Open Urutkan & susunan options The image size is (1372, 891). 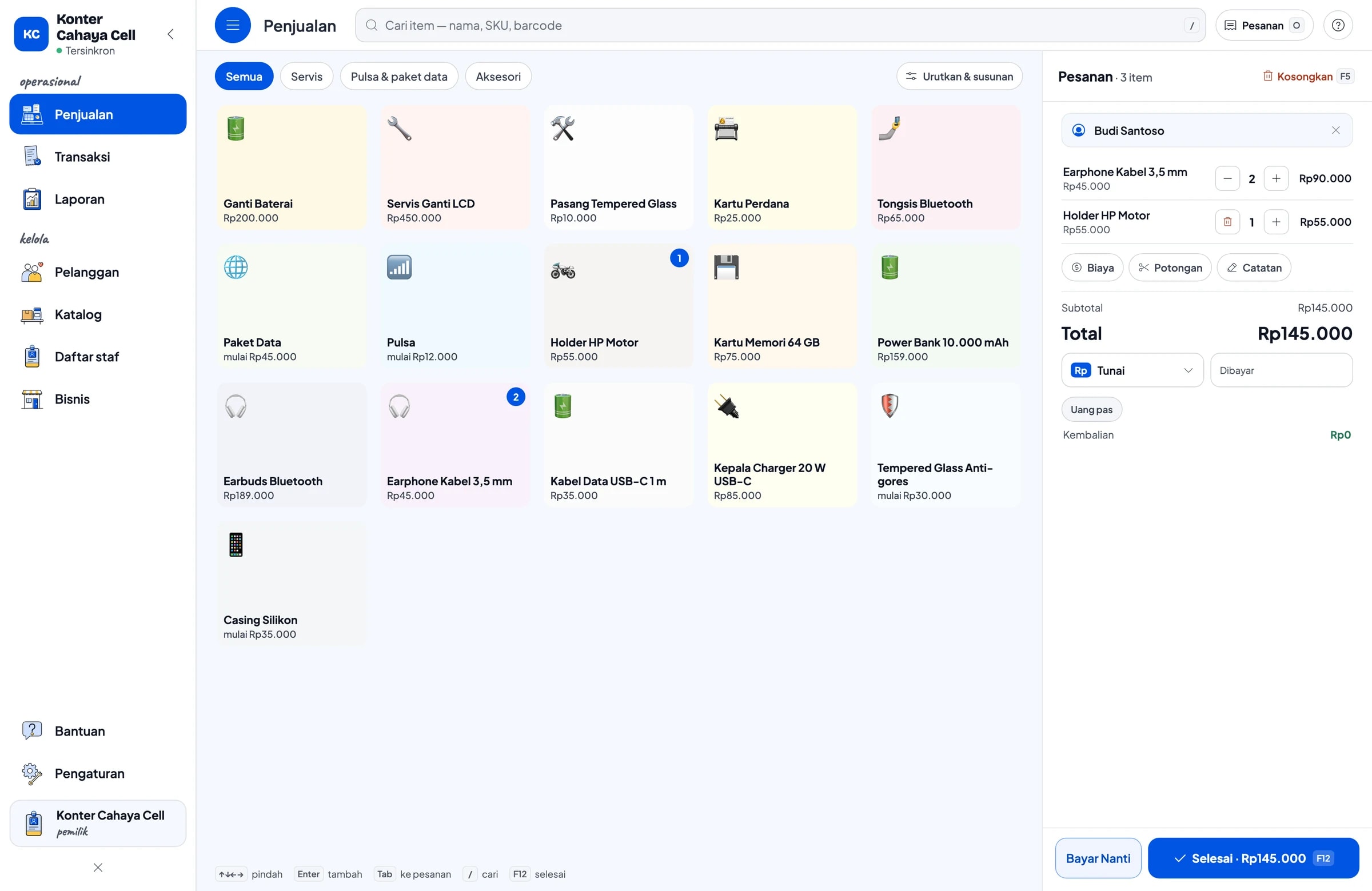[x=959, y=77]
